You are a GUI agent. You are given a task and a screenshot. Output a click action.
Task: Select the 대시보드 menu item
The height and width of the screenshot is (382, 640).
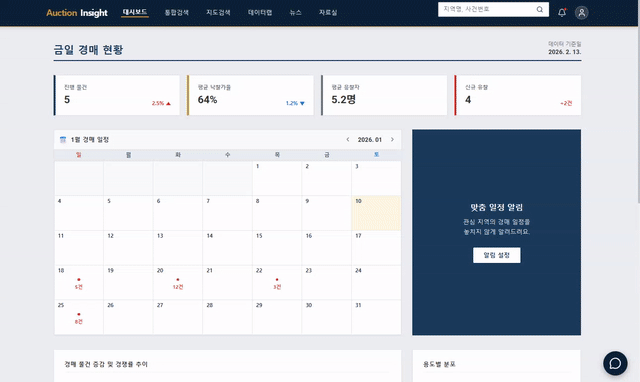tap(135, 12)
